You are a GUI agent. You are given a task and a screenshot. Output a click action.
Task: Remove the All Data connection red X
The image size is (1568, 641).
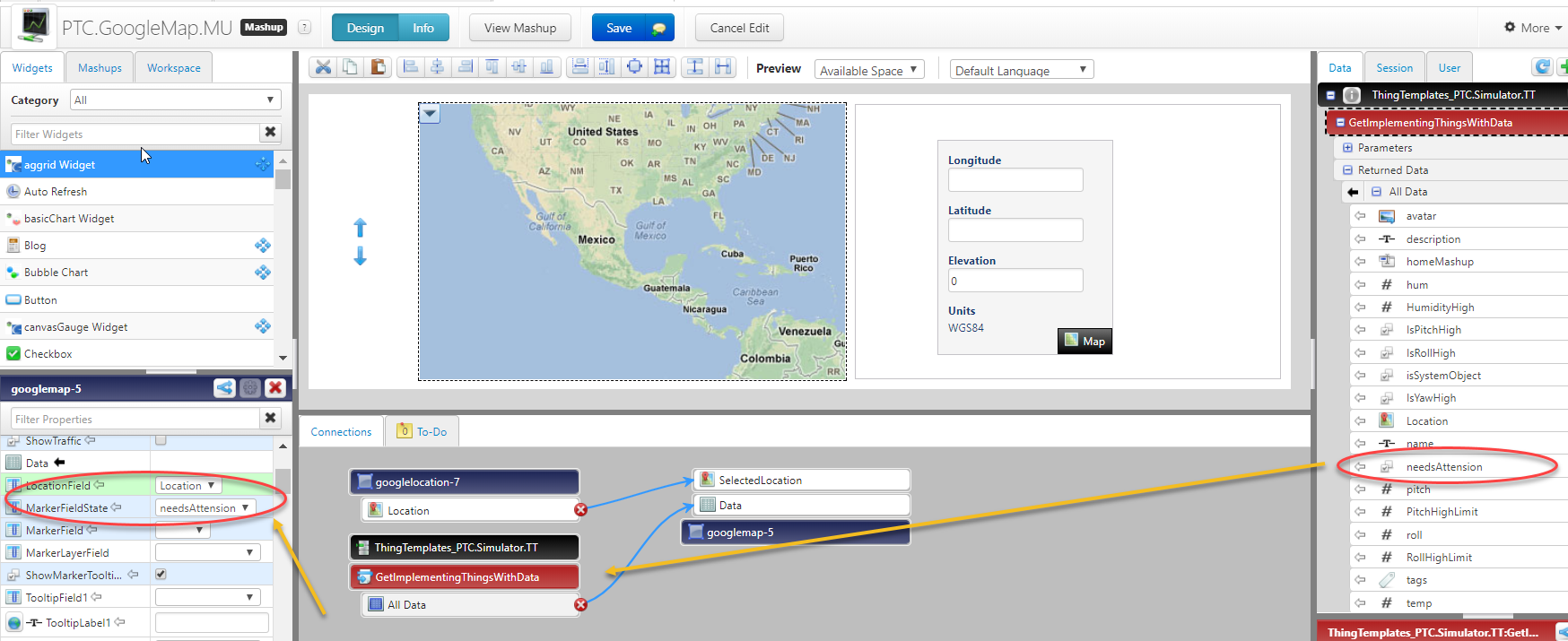[x=580, y=605]
